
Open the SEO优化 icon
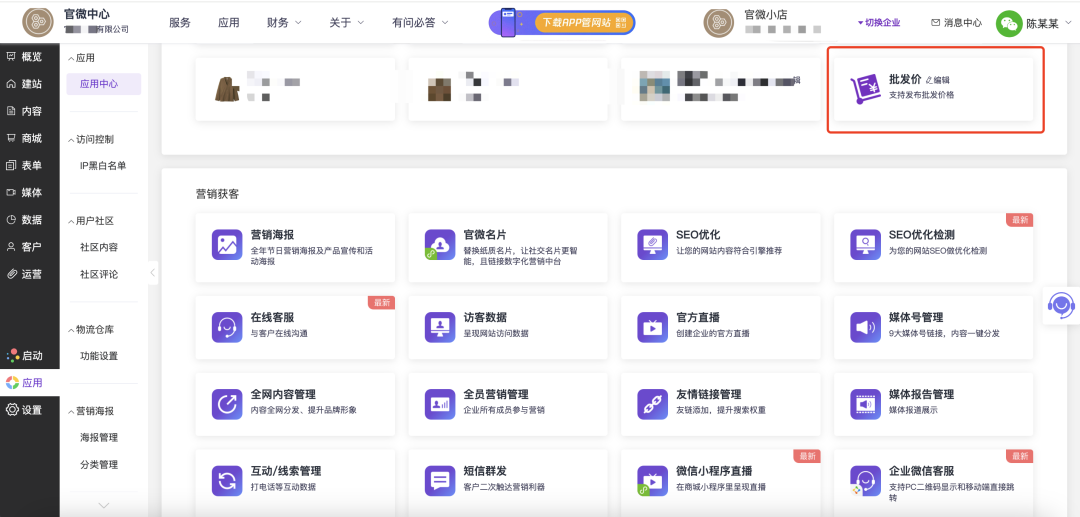click(x=652, y=245)
